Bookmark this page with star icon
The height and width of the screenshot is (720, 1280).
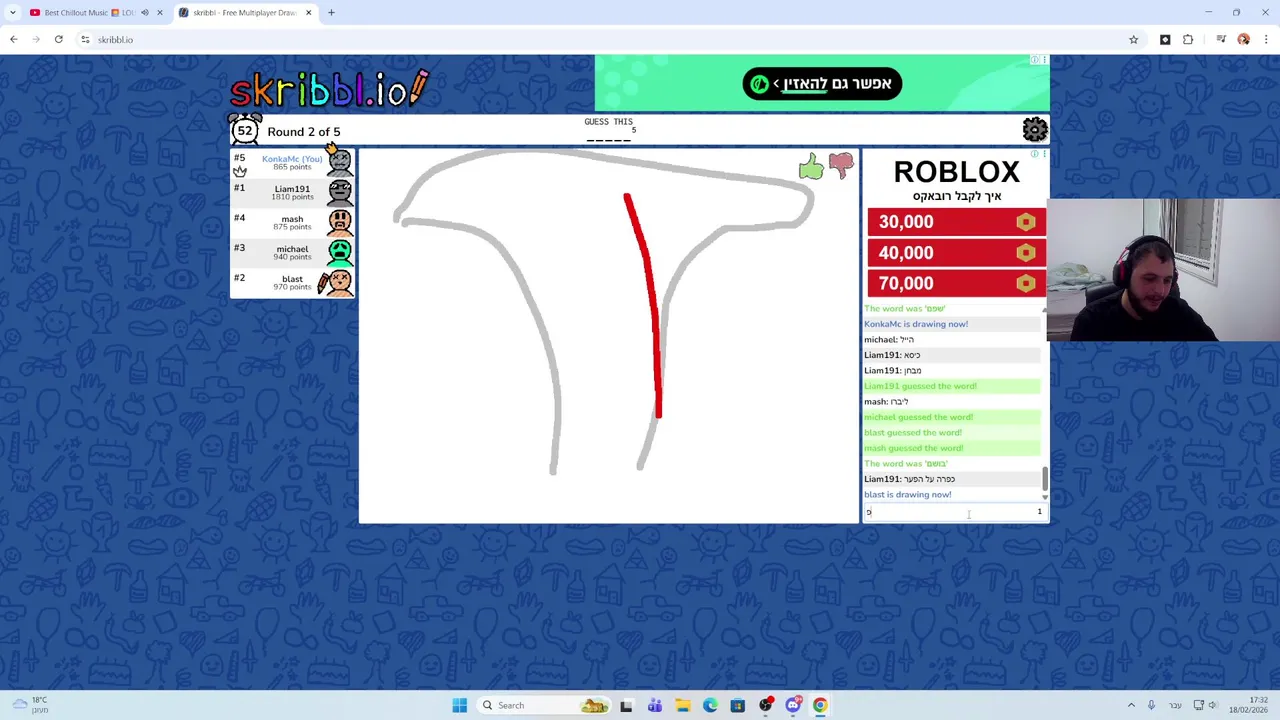[1133, 39]
